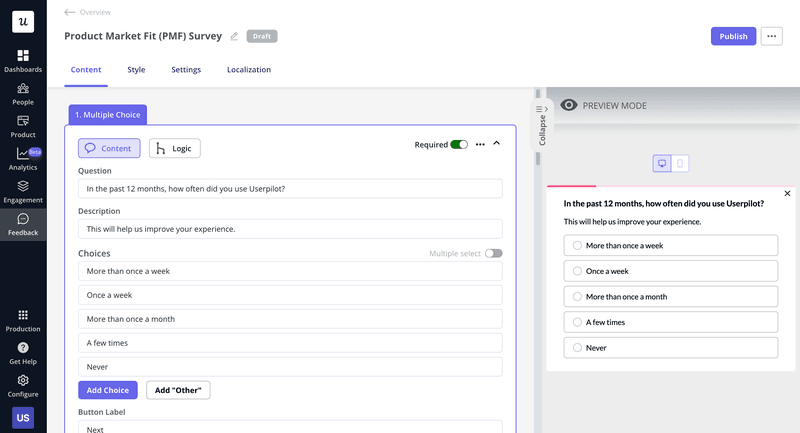This screenshot has width=800, height=433.
Task: Select 'Once a week' radio in preview
Action: pos(577,271)
